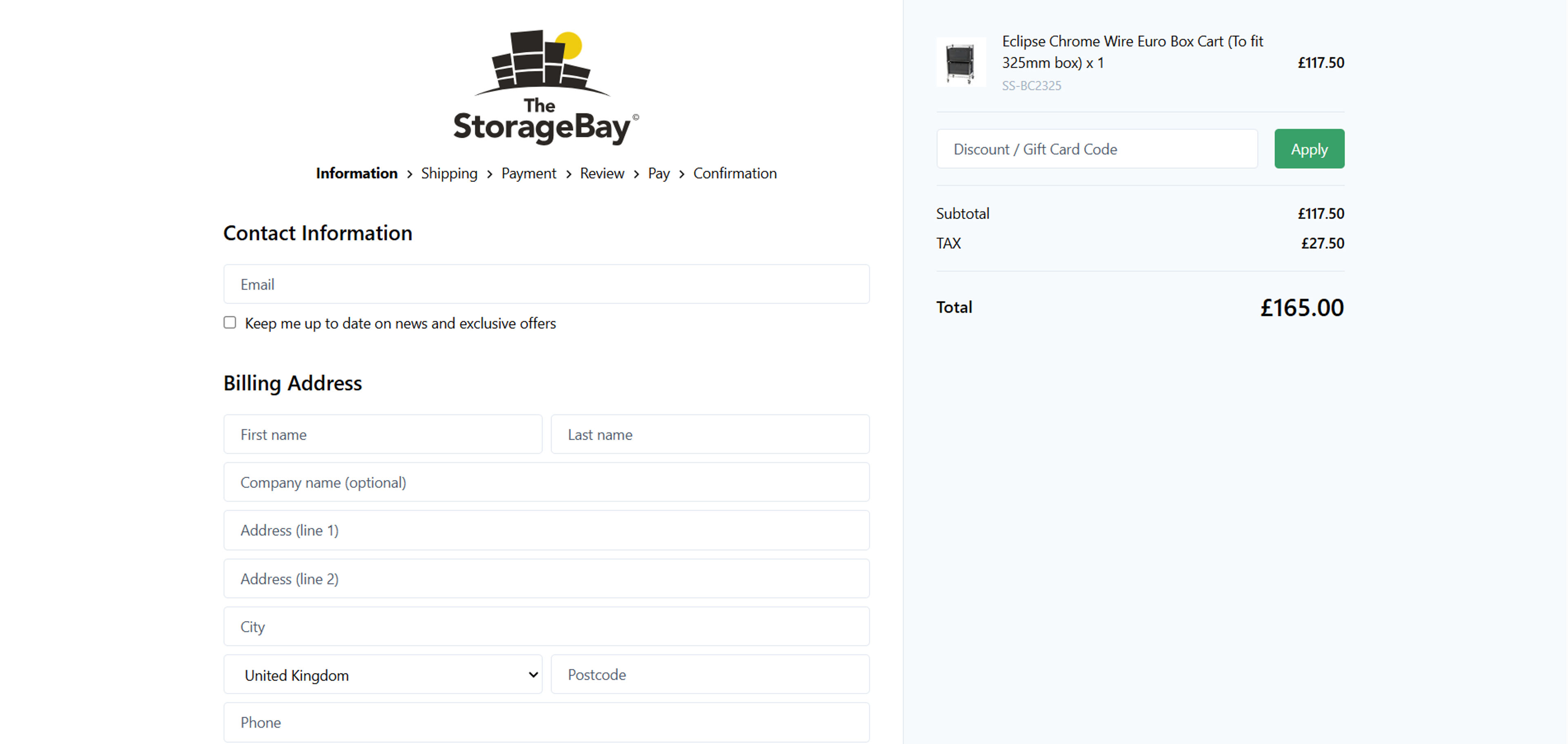Click the First name input field

coord(382,434)
